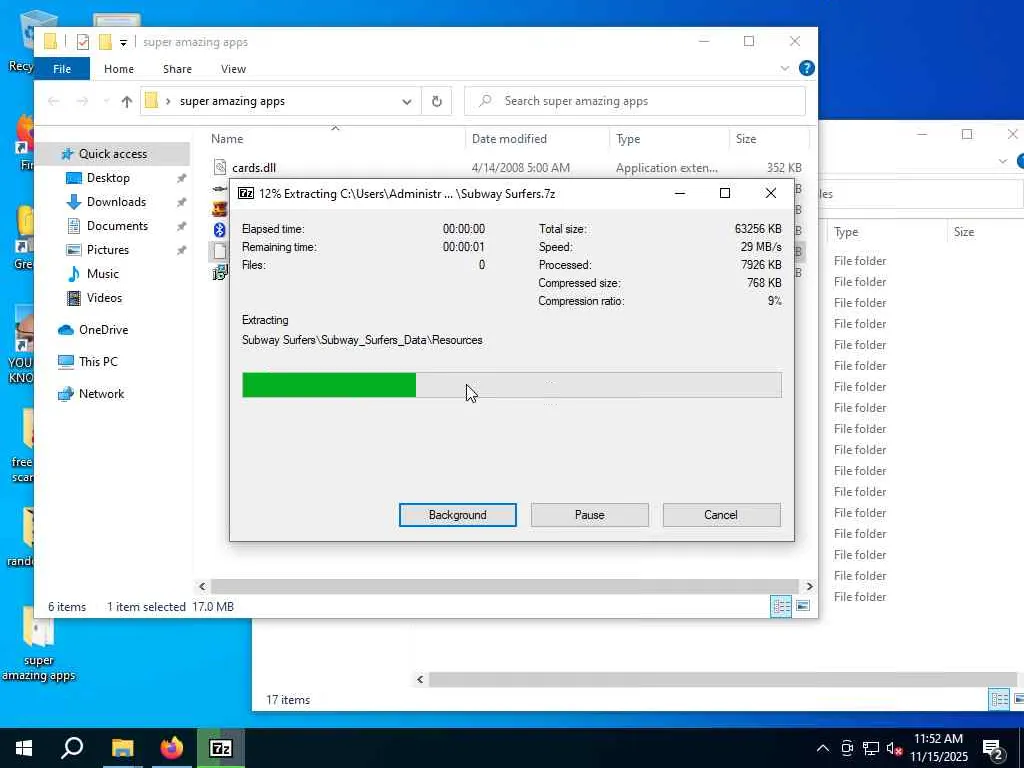Click the network tray icon
Image resolution: width=1024 pixels, height=768 pixels.
pyautogui.click(x=871, y=748)
